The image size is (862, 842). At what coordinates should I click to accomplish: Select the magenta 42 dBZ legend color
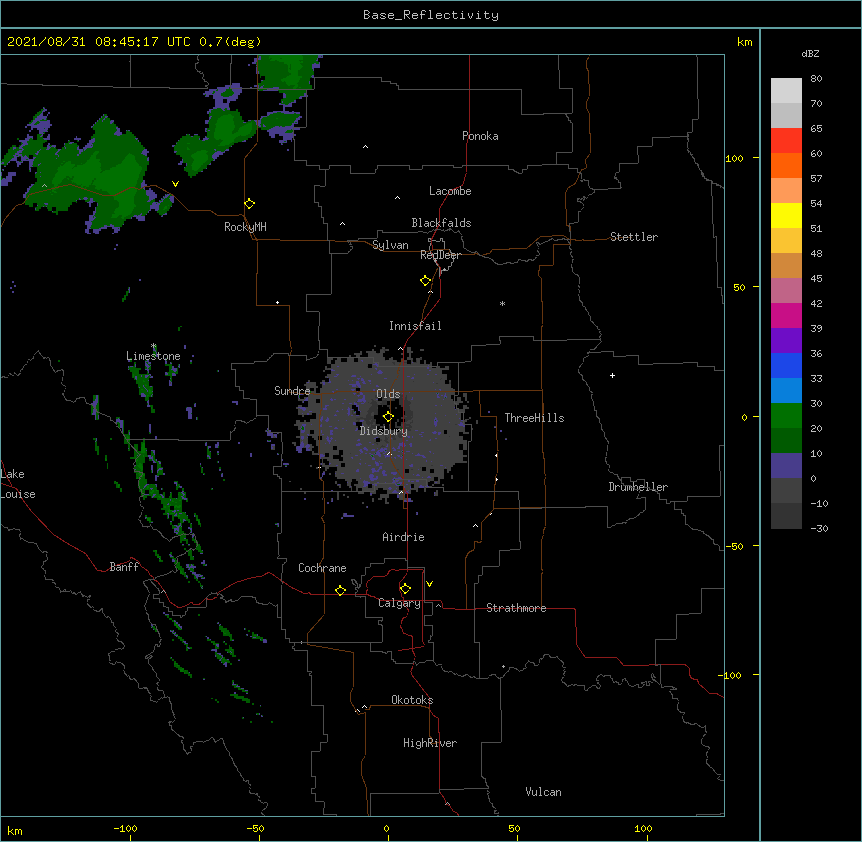click(786, 315)
